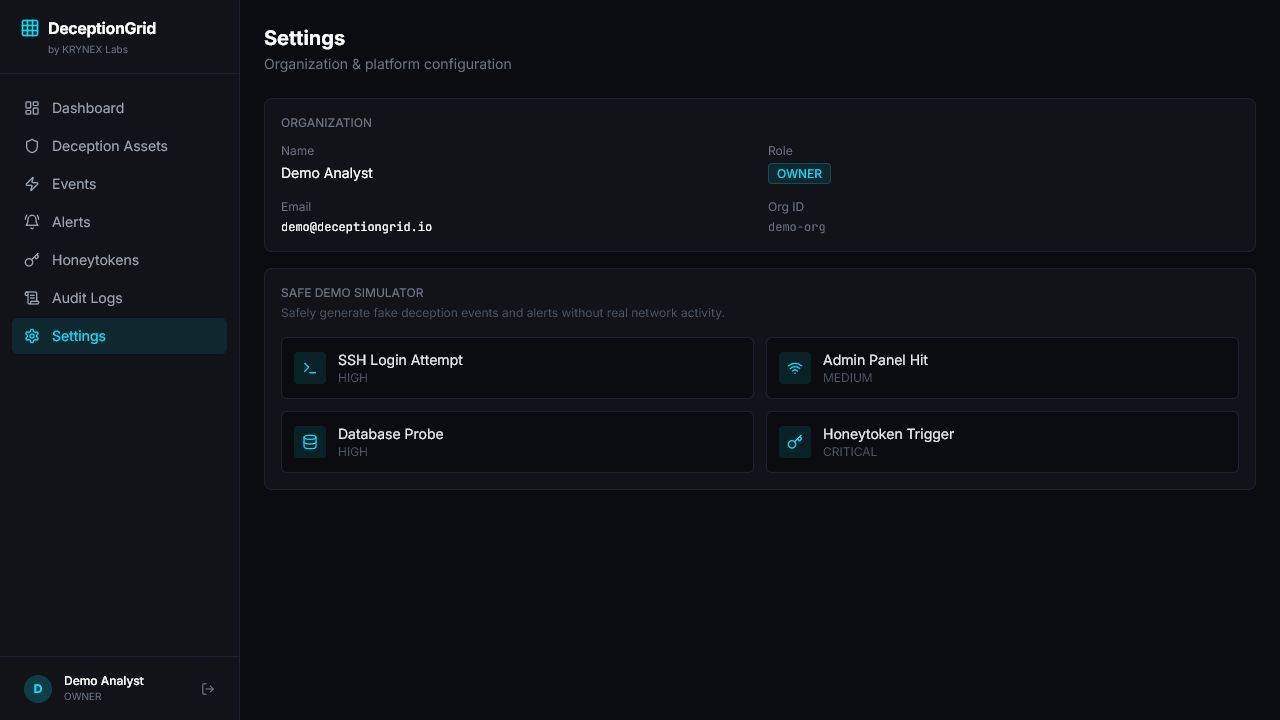This screenshot has width=1280, height=720.
Task: Click the OWNER role badge
Action: [799, 174]
